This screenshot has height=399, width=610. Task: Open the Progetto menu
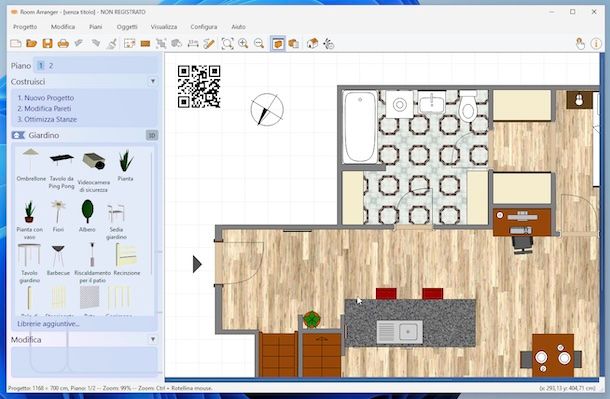click(x=25, y=27)
